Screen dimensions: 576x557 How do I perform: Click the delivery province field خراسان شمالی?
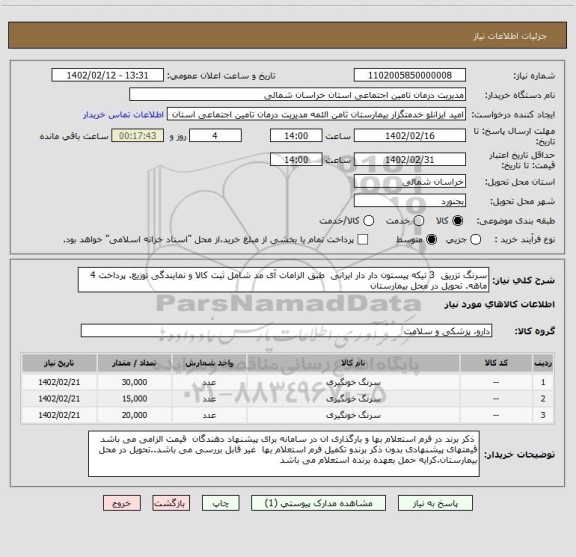coord(410,182)
